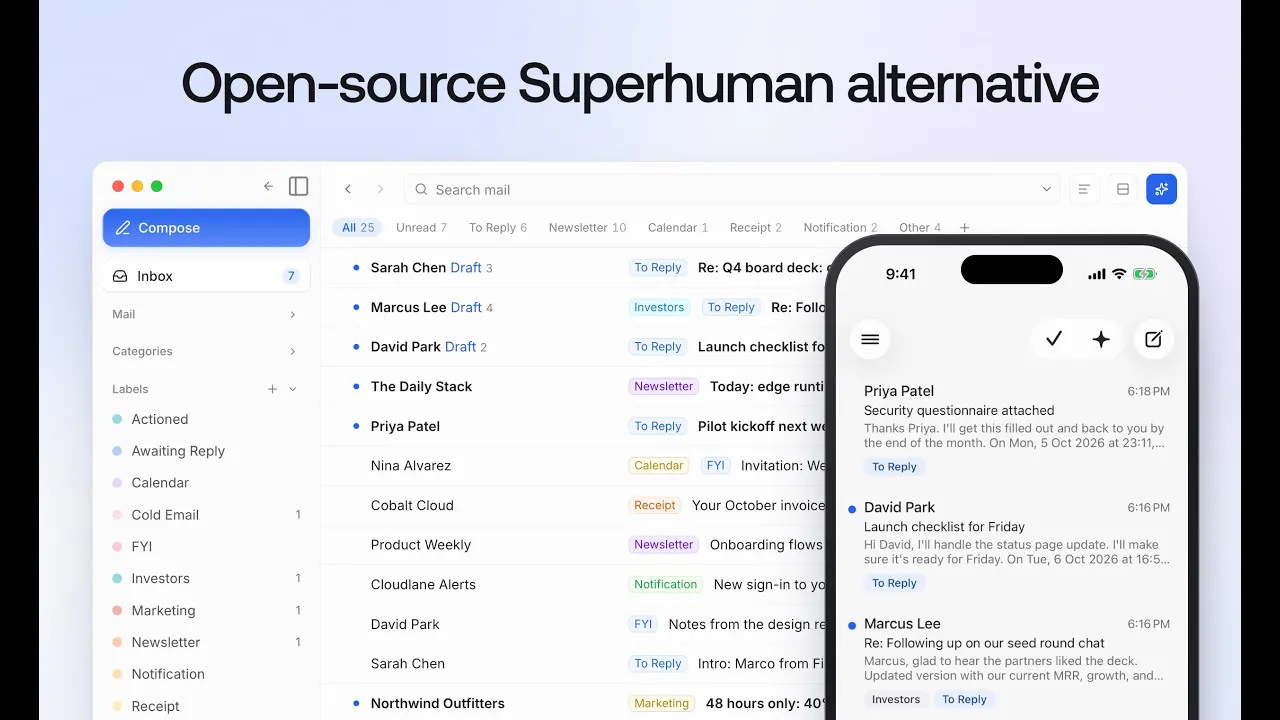Open the Newsletter tab
Screen dimensions: 1280x720
(x=587, y=228)
